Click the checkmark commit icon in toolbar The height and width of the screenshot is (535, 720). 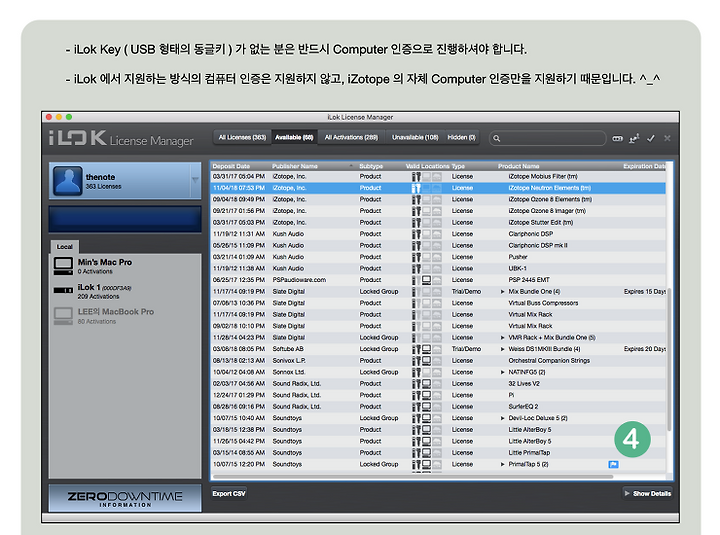[x=651, y=138]
